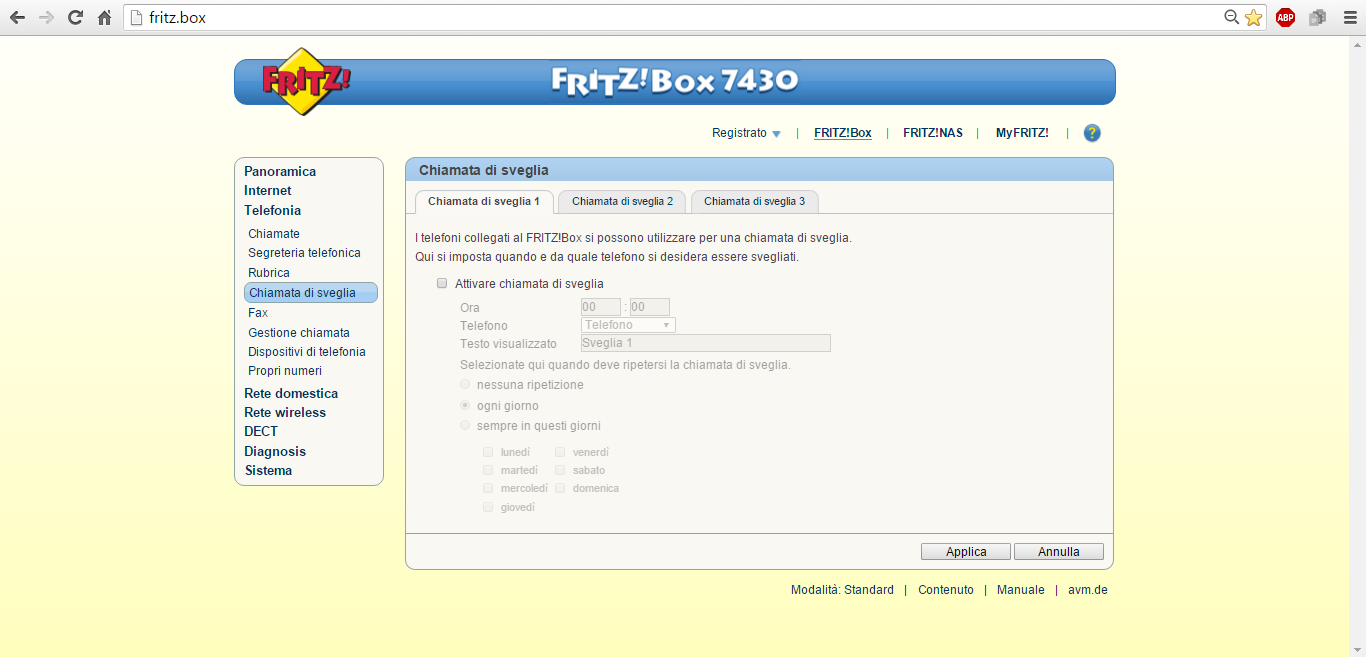This screenshot has height=657, width=1366.
Task: Open the Segreteria telefonica sidebar item
Action: coord(304,253)
